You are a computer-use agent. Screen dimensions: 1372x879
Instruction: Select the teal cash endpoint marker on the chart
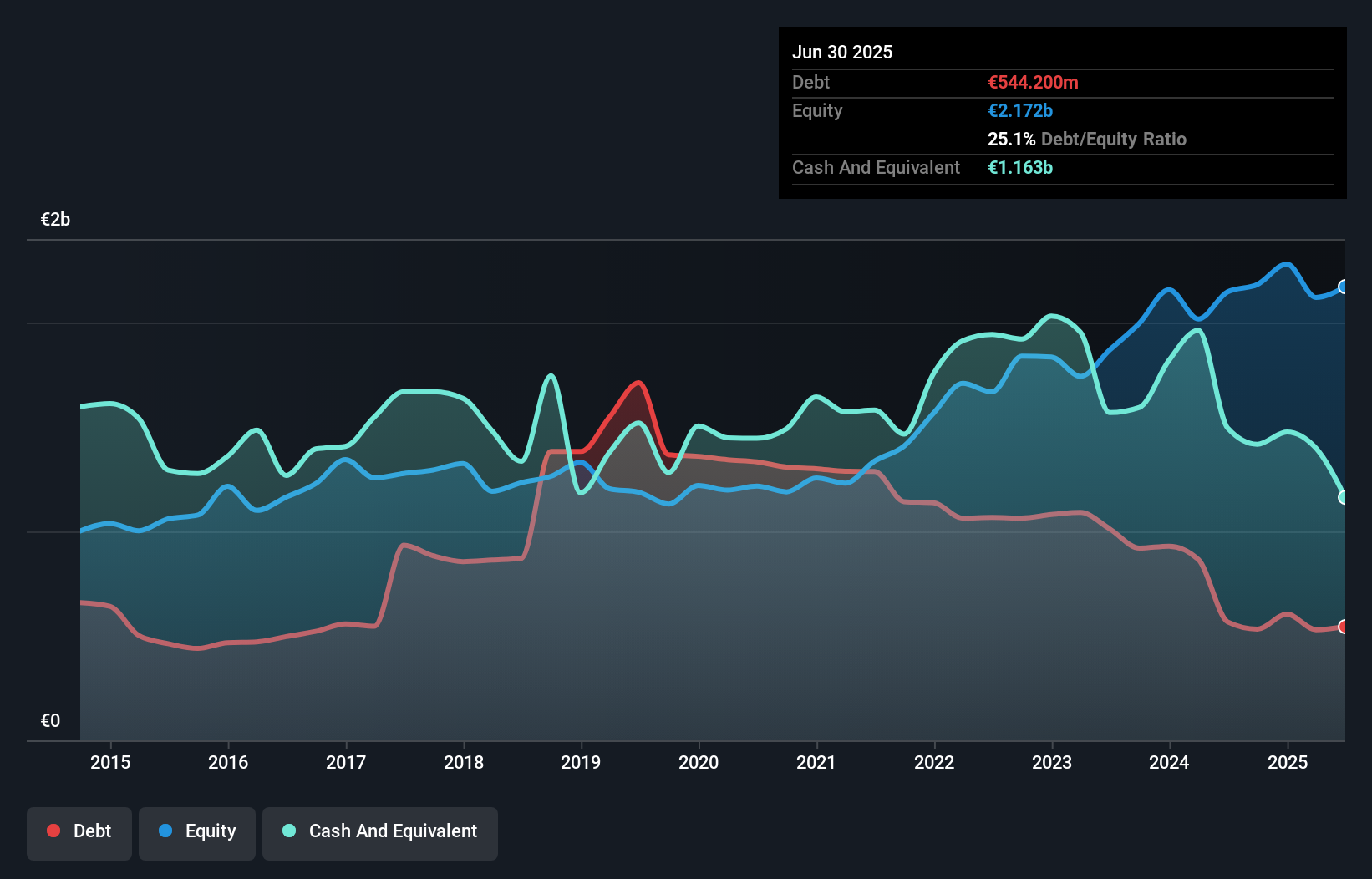click(x=1344, y=496)
